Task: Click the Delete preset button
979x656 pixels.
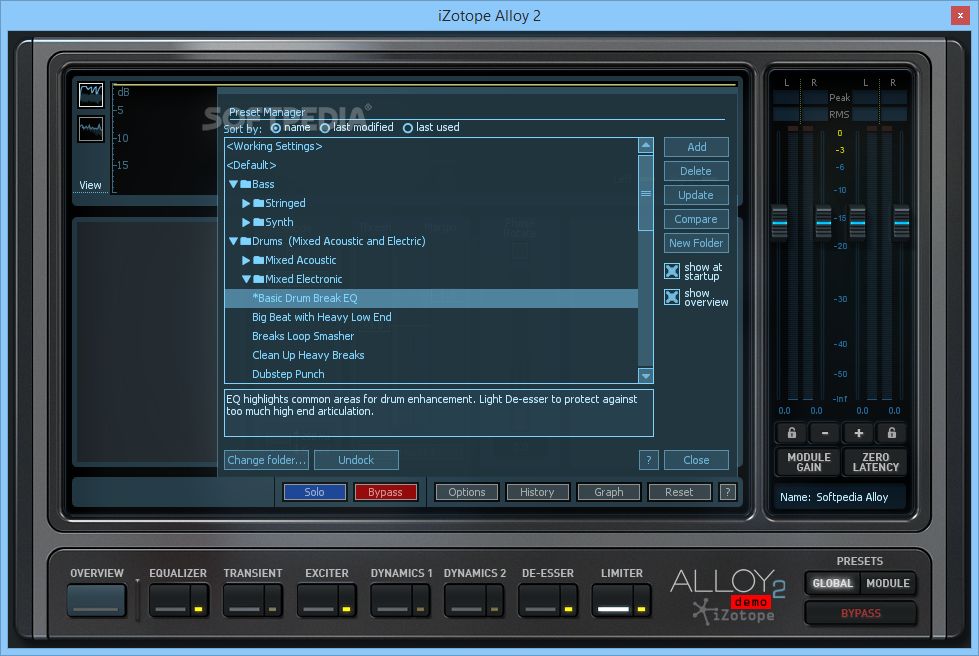Action: coord(696,171)
